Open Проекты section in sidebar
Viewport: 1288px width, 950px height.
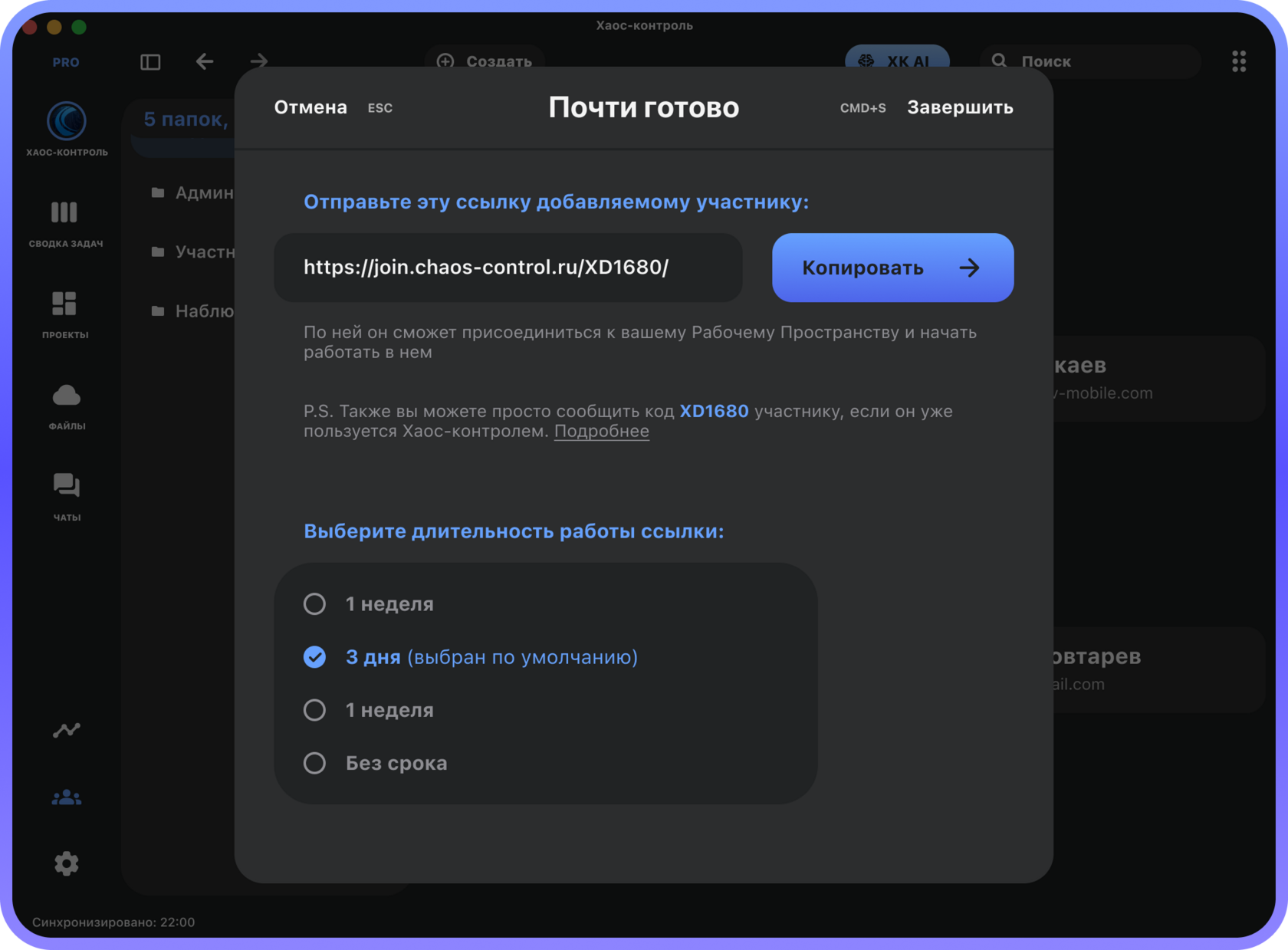click(x=65, y=315)
